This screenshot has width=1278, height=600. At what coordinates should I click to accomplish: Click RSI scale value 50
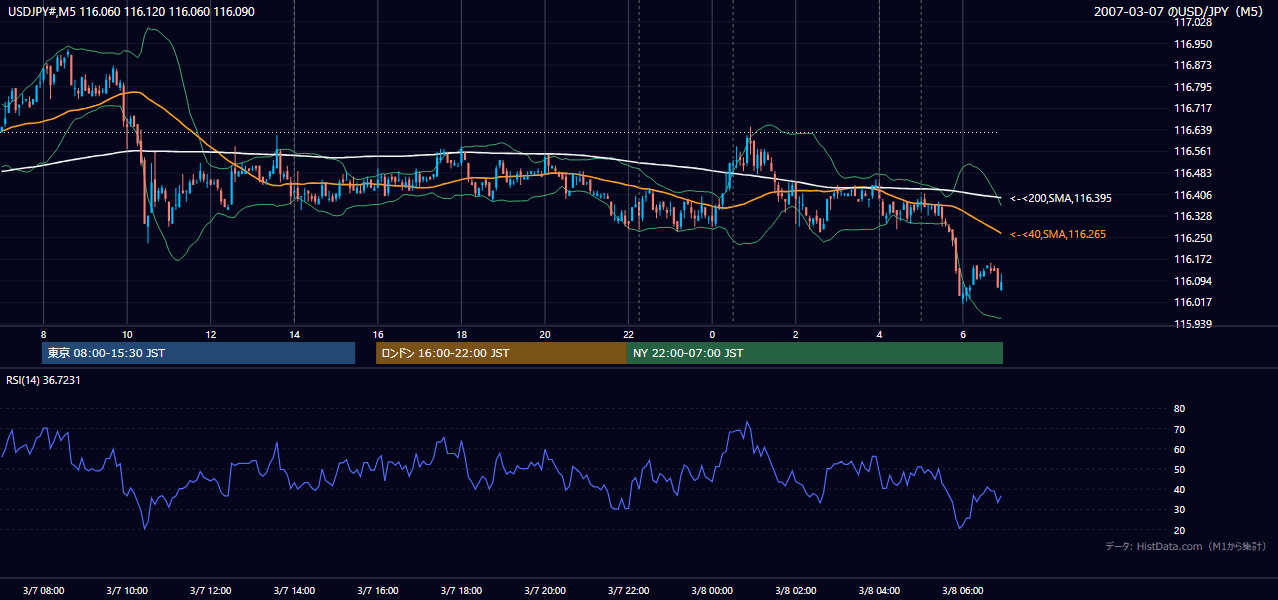[x=1179, y=469]
